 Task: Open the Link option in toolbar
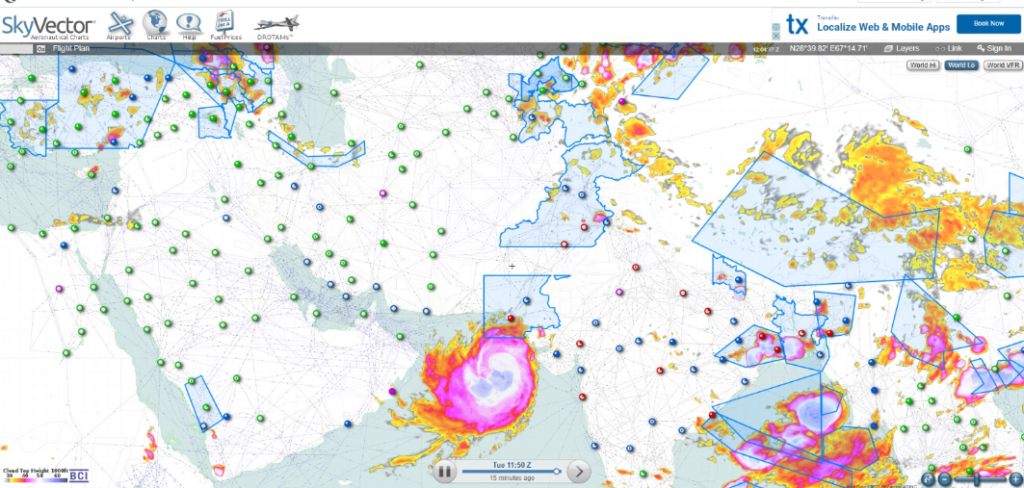point(948,48)
